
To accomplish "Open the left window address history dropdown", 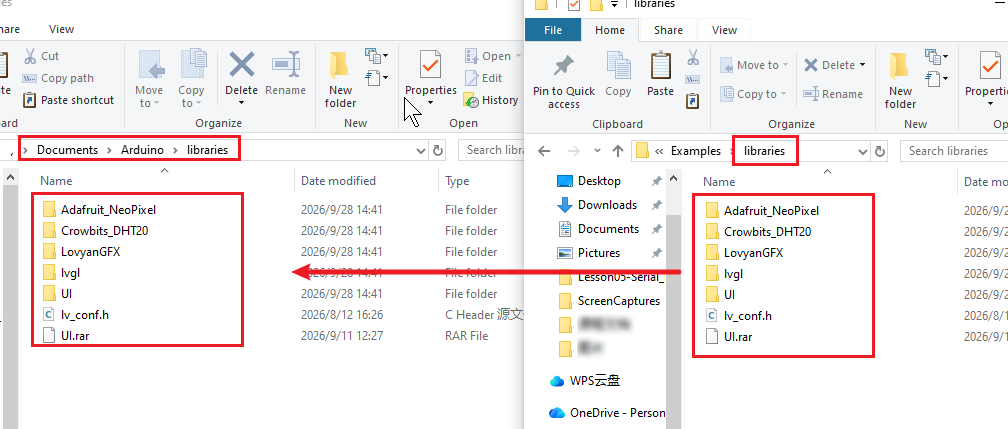I will pos(421,151).
